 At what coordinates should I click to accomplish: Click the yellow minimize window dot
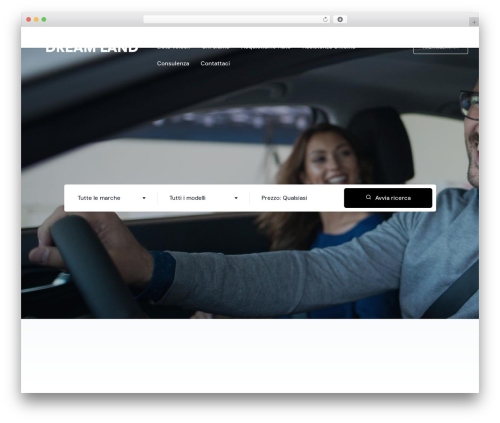pyautogui.click(x=36, y=20)
